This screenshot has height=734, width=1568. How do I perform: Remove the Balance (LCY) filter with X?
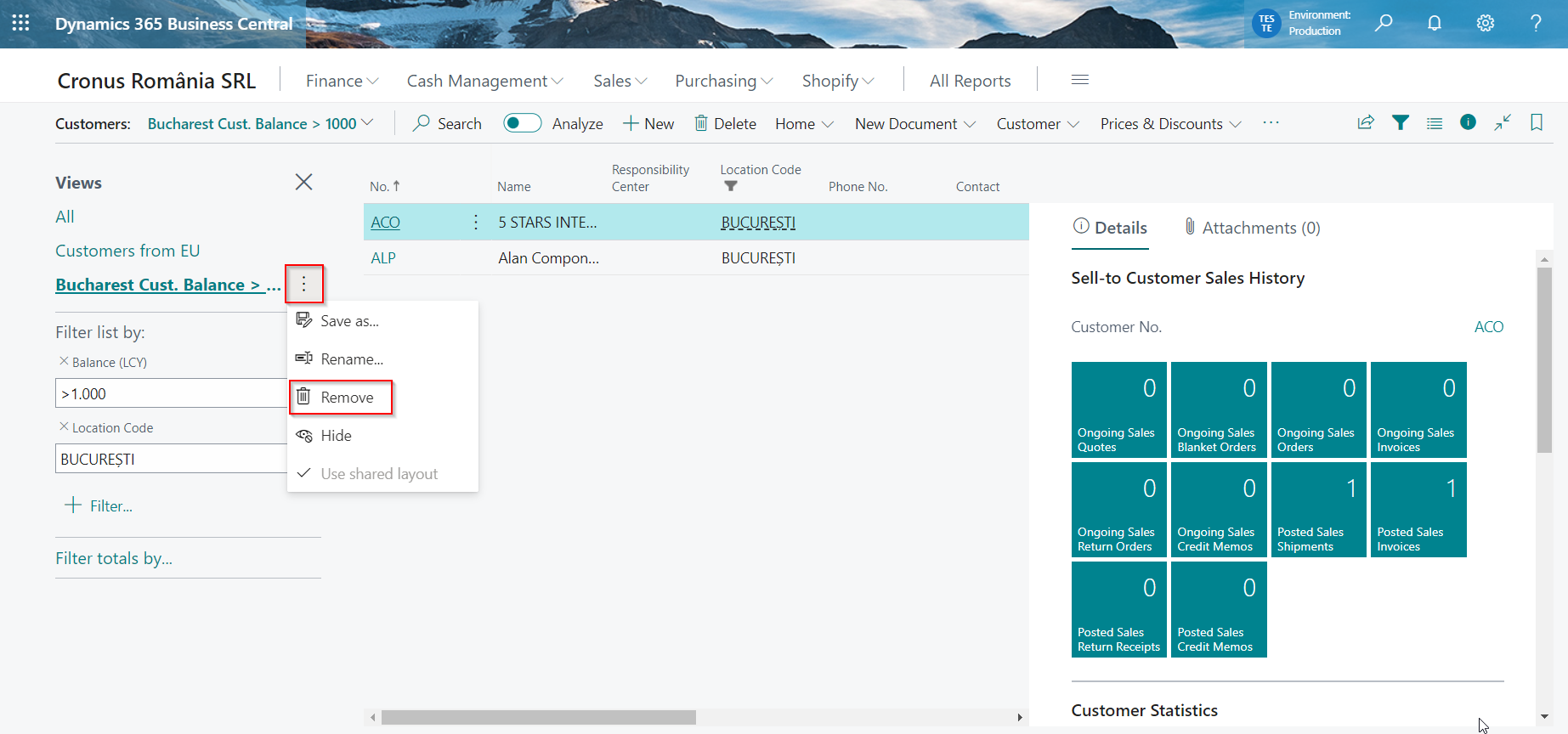(x=63, y=361)
